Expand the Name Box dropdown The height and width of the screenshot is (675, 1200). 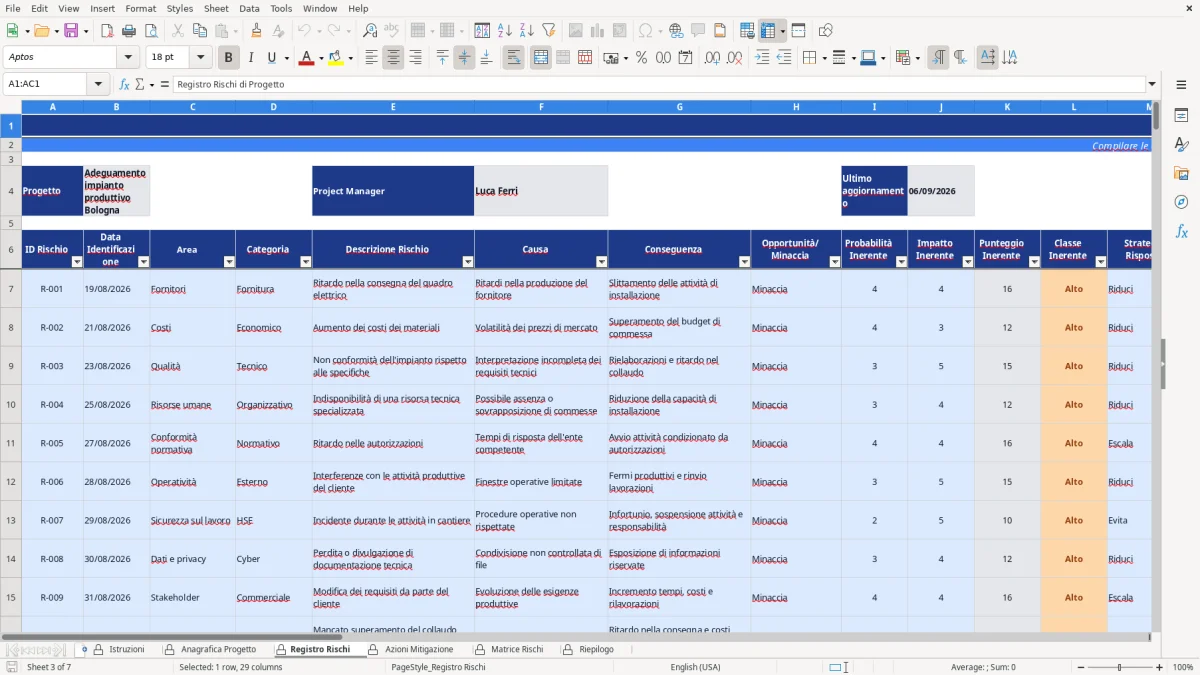98,84
